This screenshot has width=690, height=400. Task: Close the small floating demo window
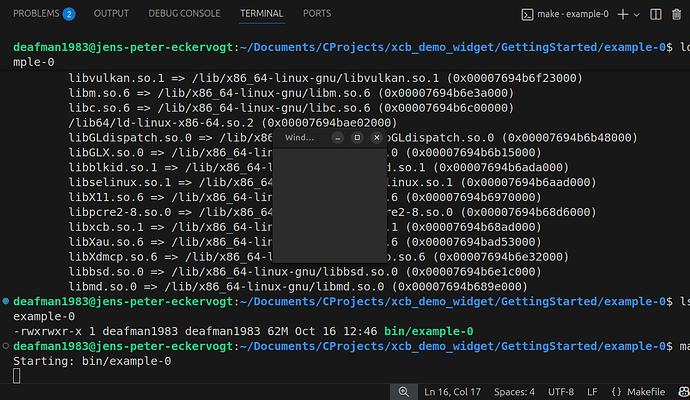[376, 137]
